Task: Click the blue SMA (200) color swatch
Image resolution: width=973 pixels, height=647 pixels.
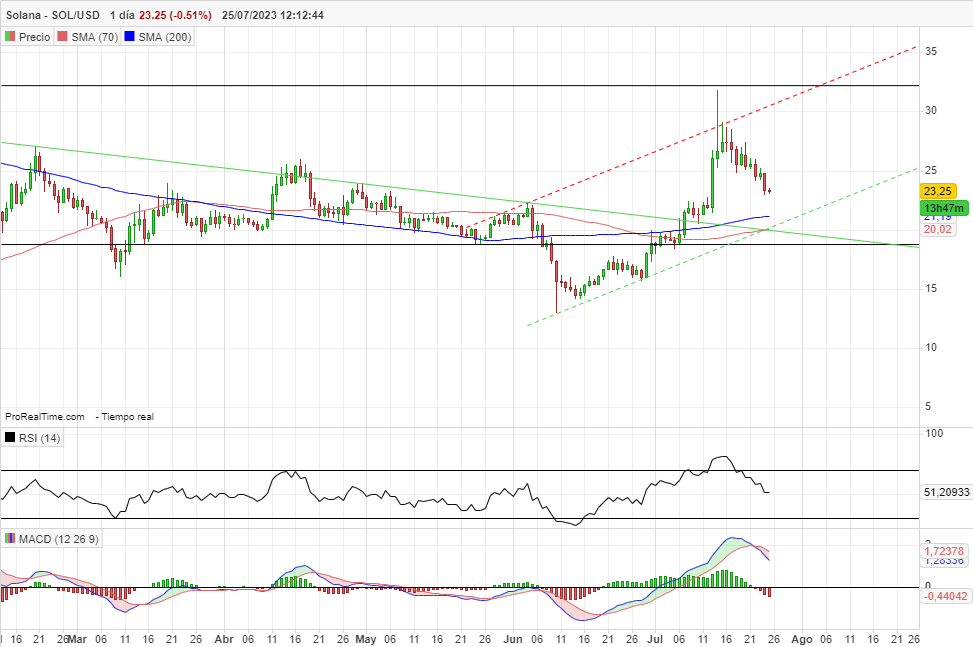Action: (129, 37)
